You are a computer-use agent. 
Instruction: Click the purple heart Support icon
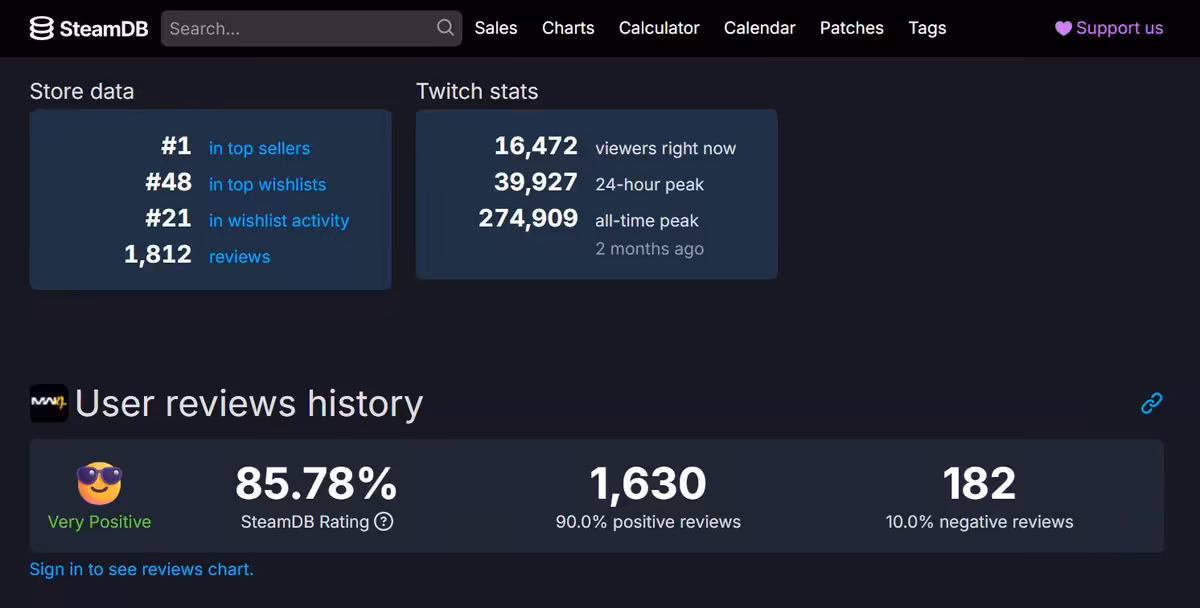coord(1063,28)
